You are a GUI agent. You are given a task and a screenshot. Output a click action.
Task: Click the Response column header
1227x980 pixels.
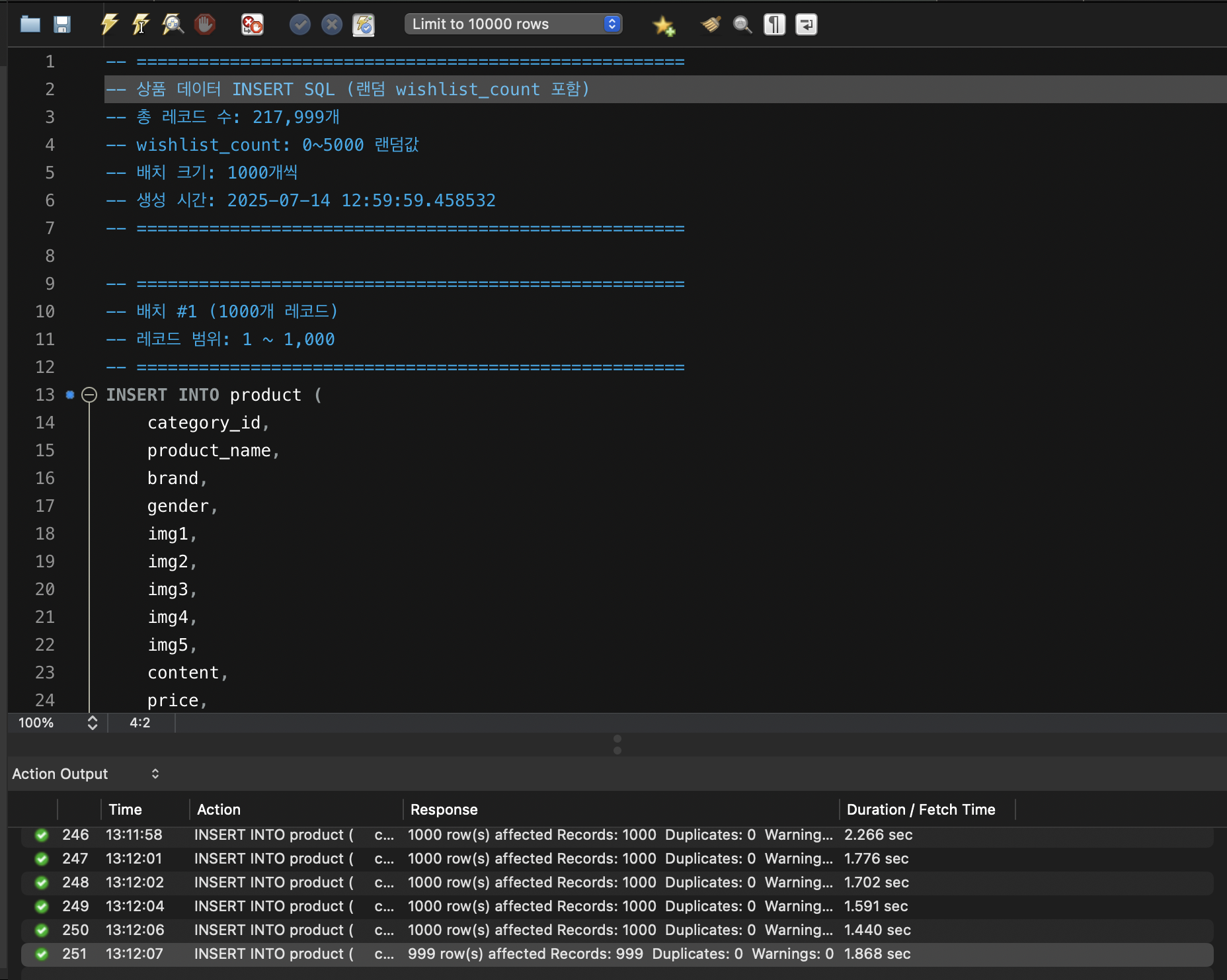444,809
